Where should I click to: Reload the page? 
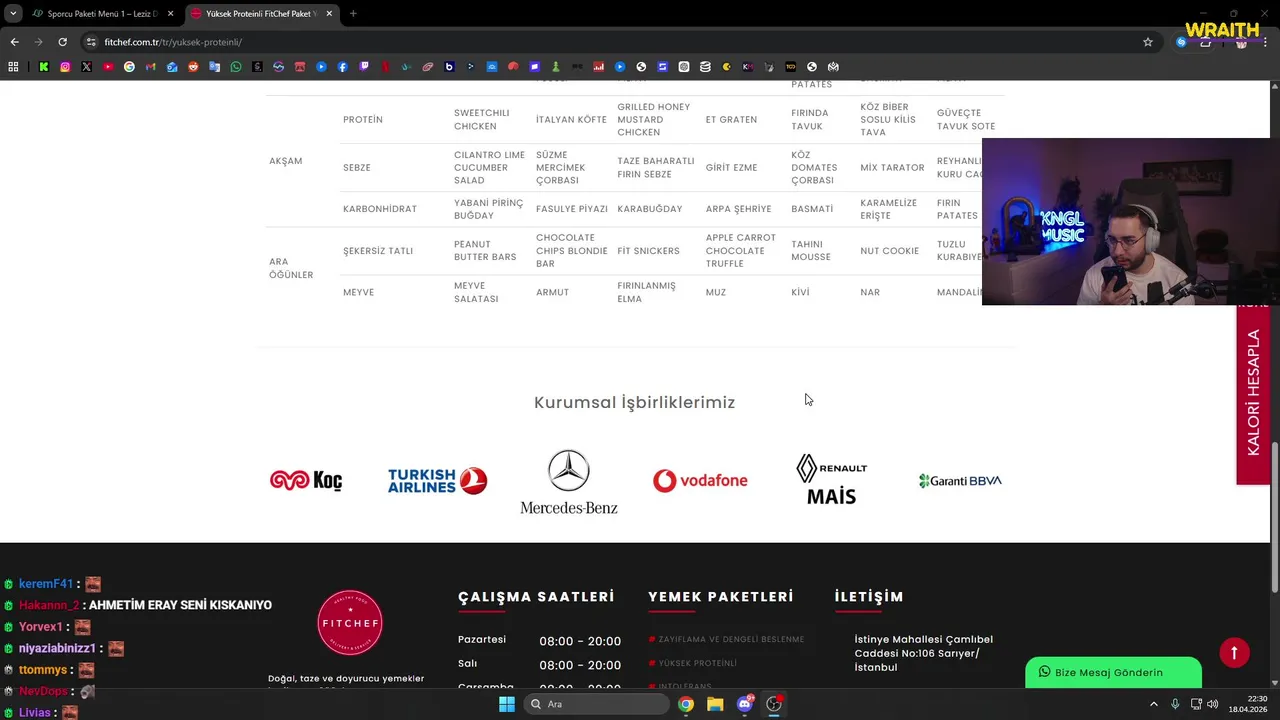coord(62,42)
